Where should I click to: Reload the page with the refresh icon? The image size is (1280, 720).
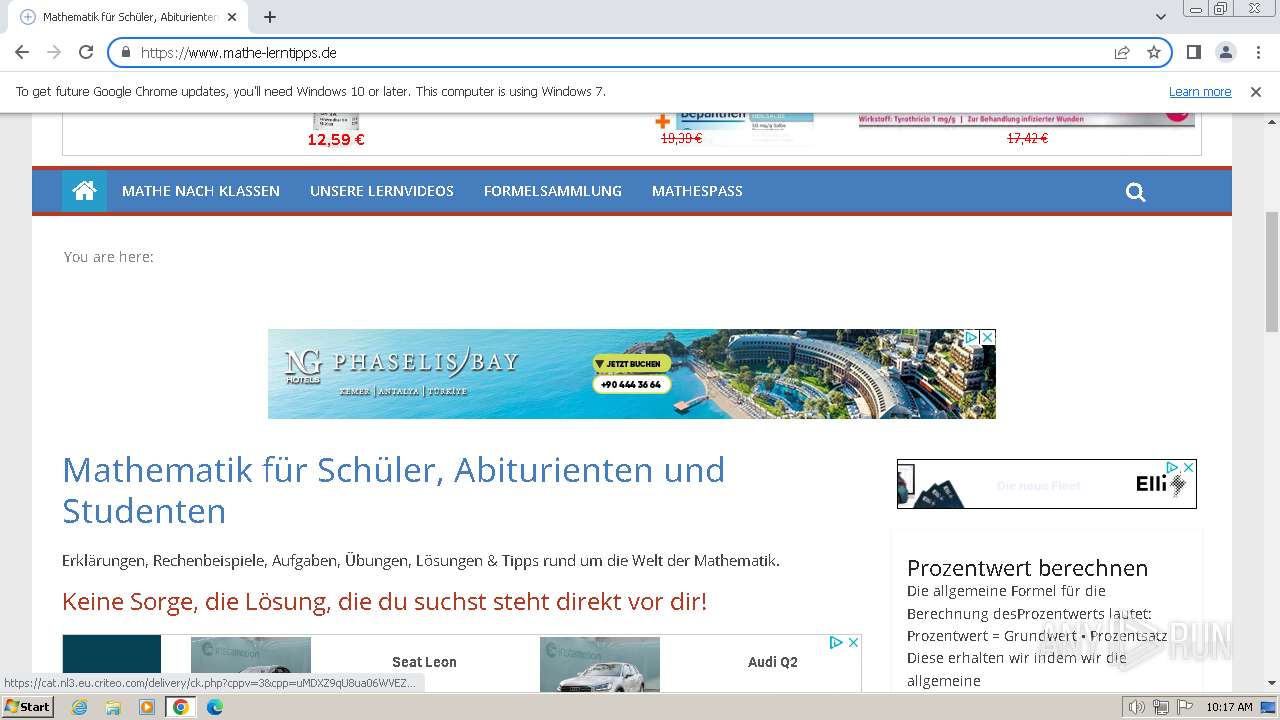click(x=86, y=52)
